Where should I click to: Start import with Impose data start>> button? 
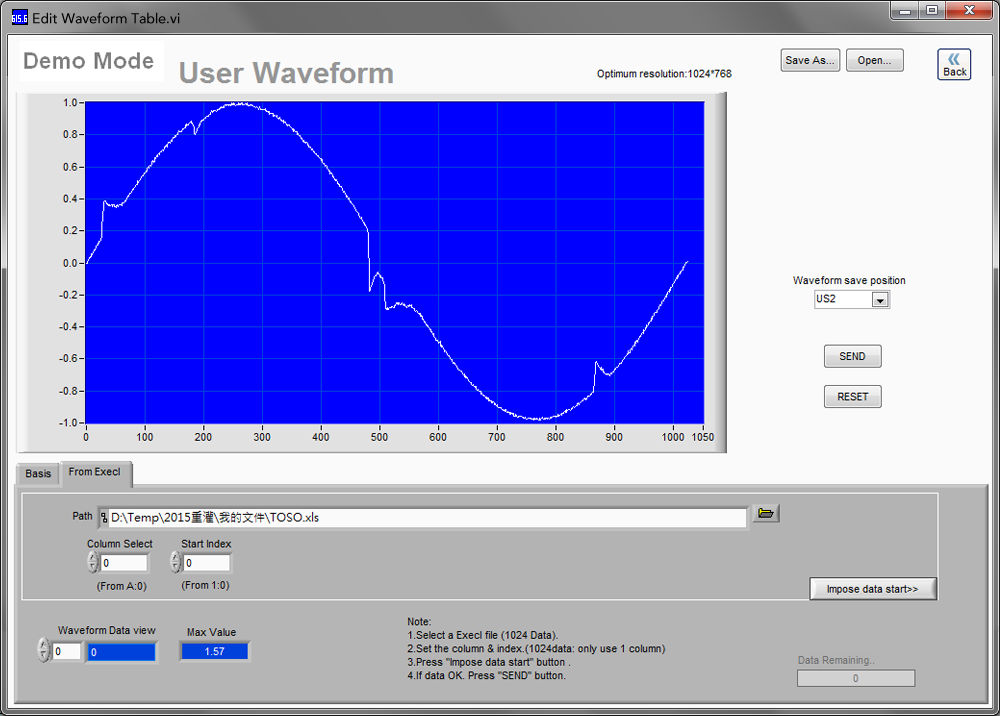coord(872,588)
